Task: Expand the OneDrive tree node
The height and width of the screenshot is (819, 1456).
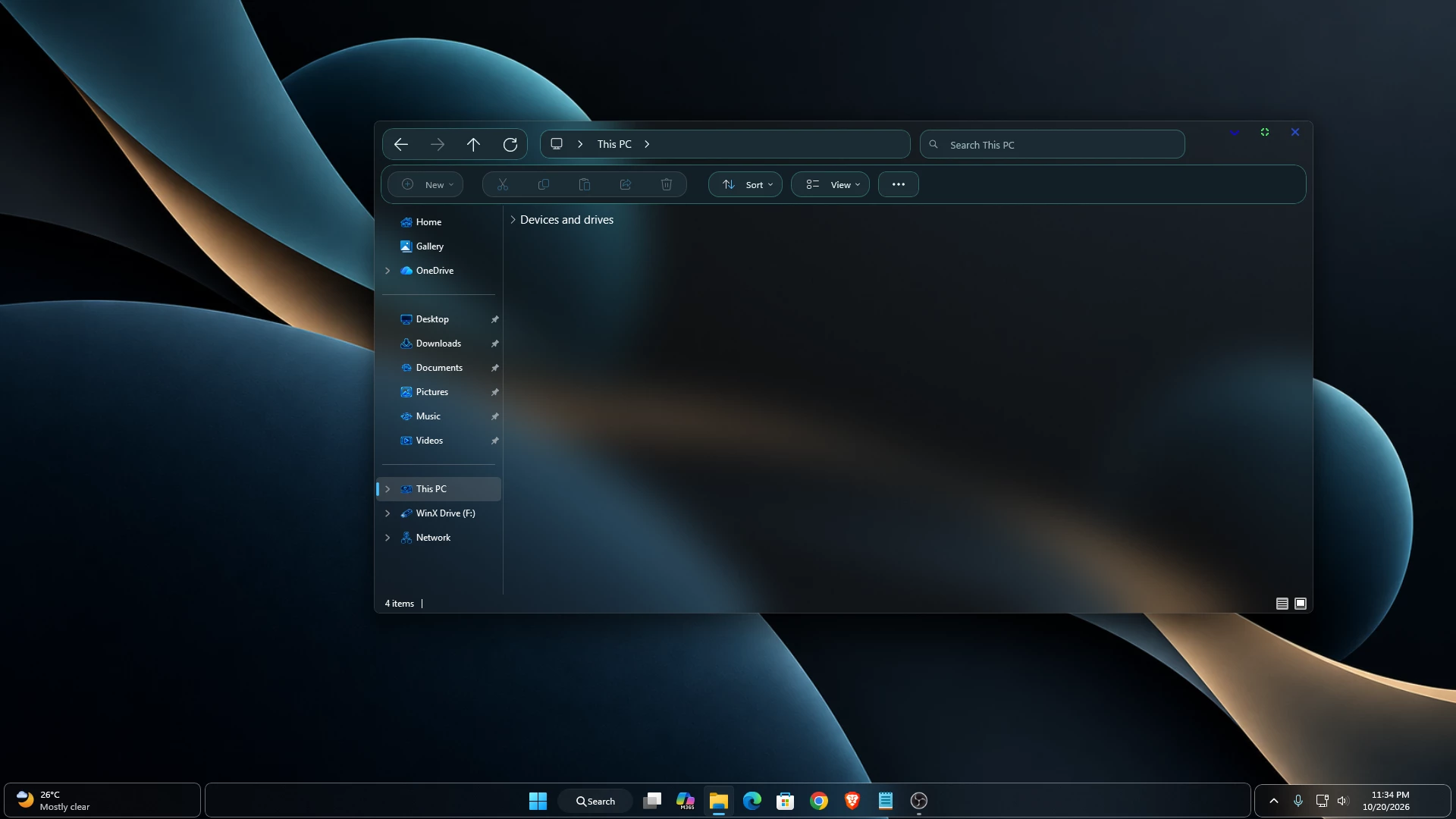Action: [x=388, y=271]
